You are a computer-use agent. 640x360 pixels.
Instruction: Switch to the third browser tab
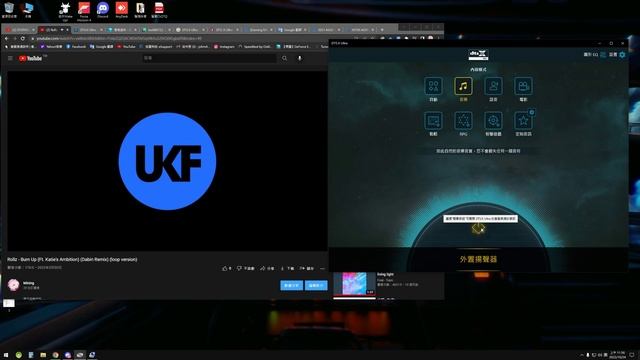(x=87, y=30)
